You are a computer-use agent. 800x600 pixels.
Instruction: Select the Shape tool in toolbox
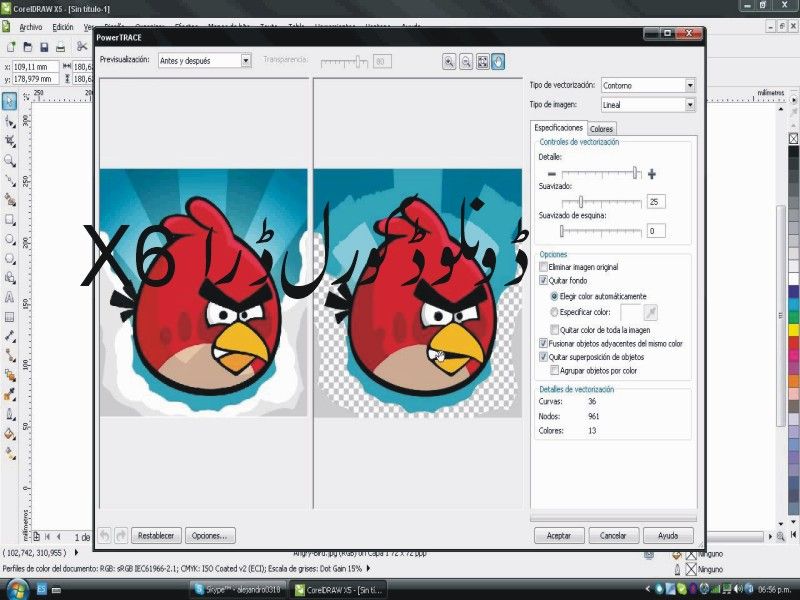[x=10, y=121]
